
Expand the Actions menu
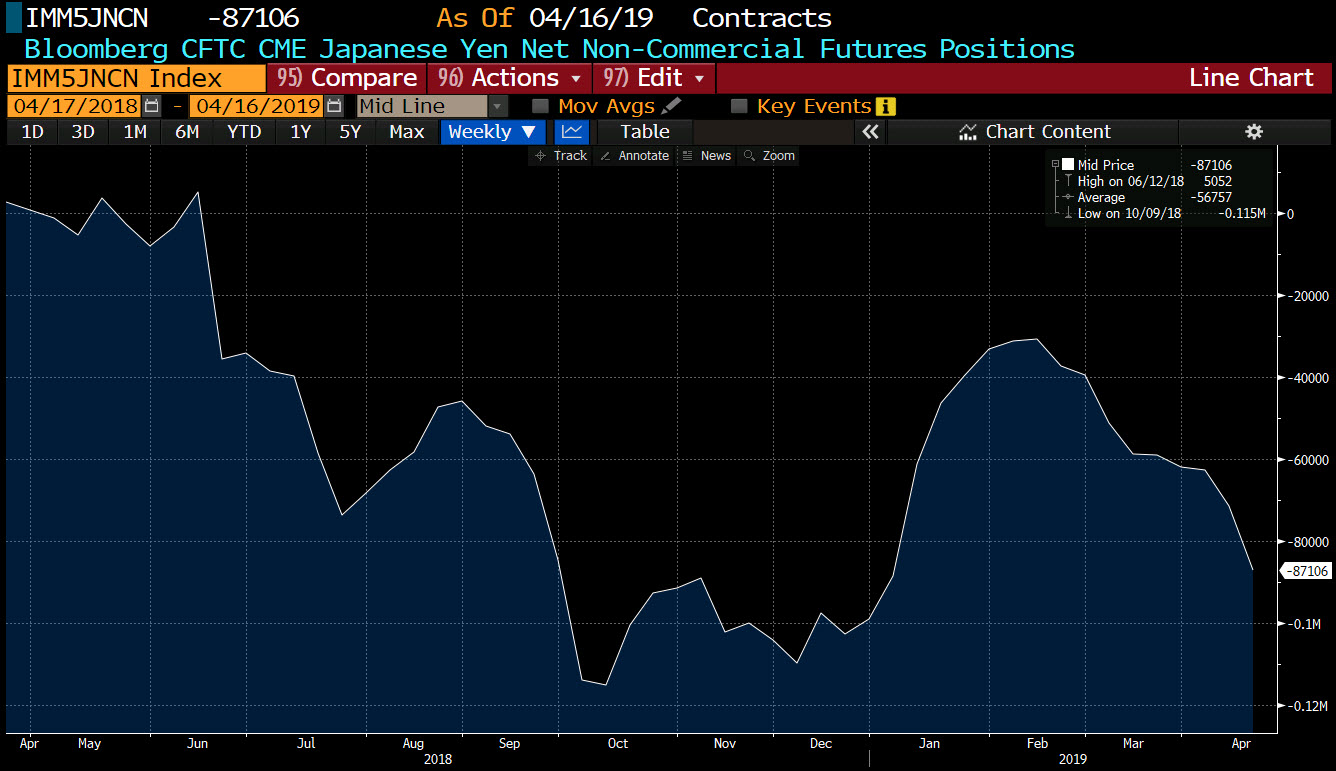[509, 78]
